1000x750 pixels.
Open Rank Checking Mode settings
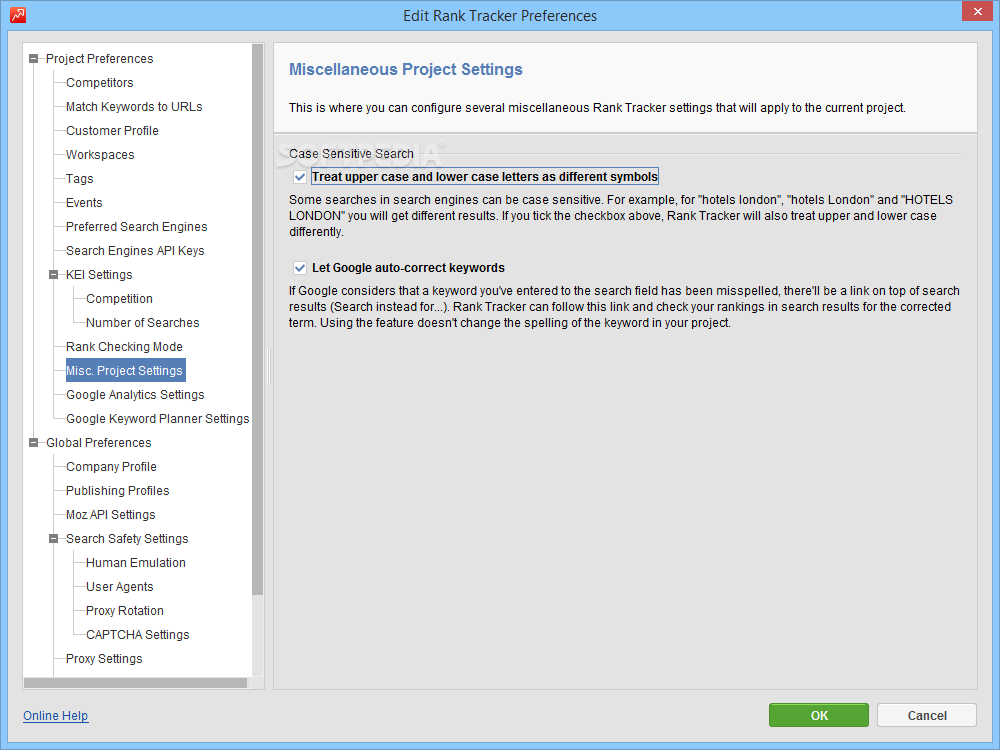(x=124, y=347)
